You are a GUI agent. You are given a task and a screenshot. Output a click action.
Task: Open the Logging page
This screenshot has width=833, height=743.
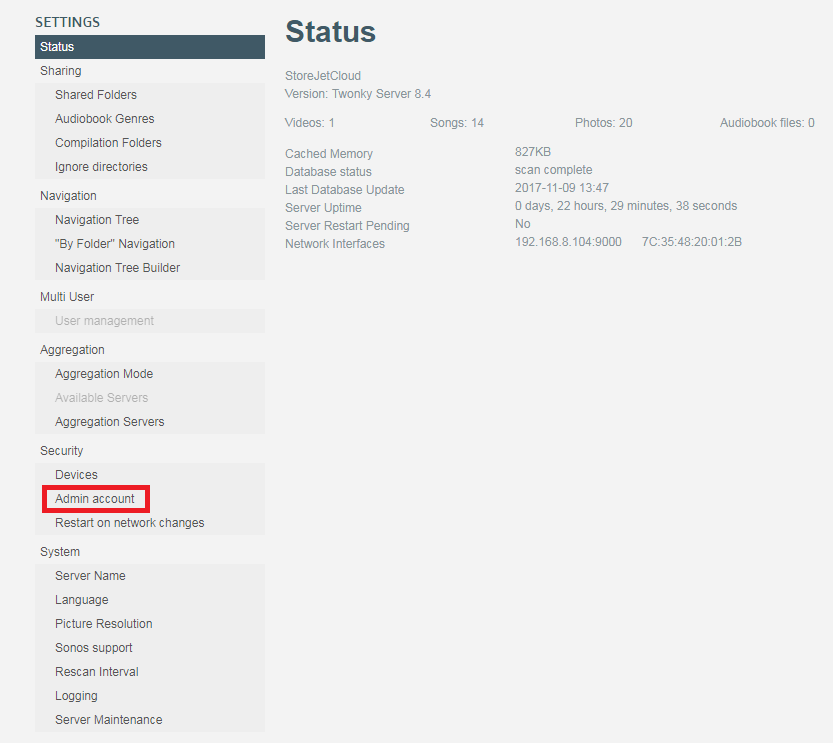click(x=76, y=695)
